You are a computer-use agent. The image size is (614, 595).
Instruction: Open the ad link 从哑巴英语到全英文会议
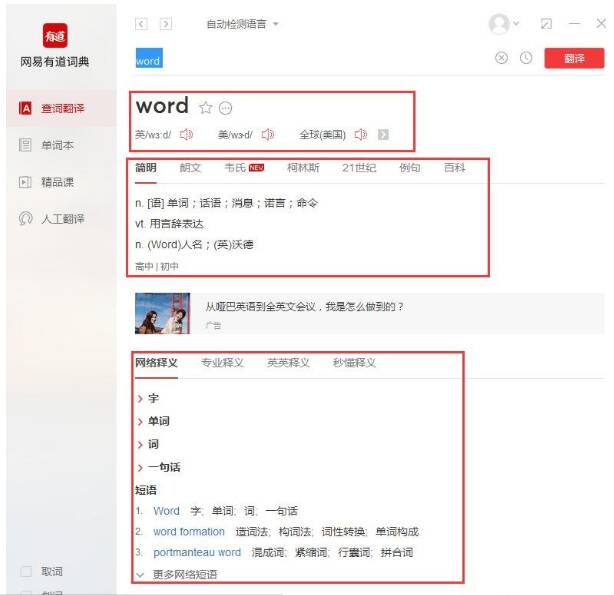coord(304,306)
